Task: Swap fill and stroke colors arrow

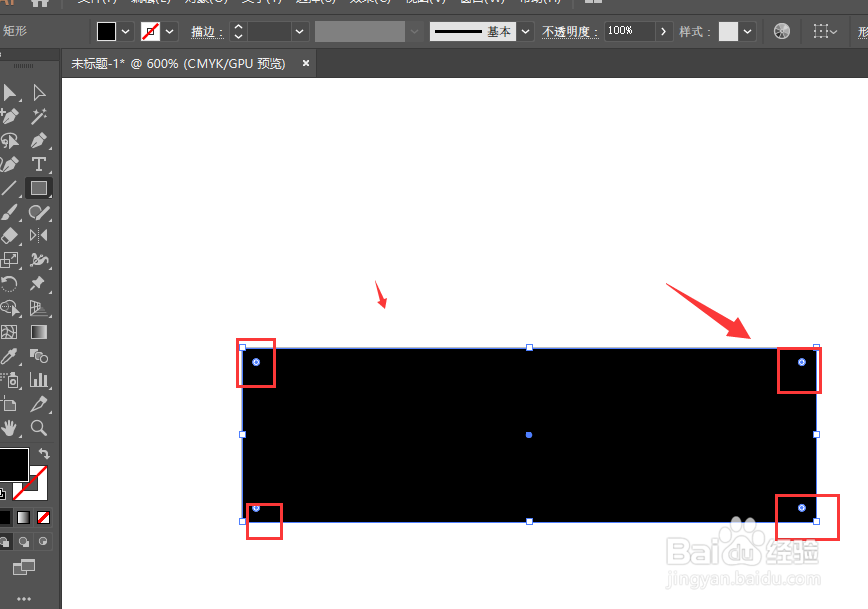Action: (44, 453)
